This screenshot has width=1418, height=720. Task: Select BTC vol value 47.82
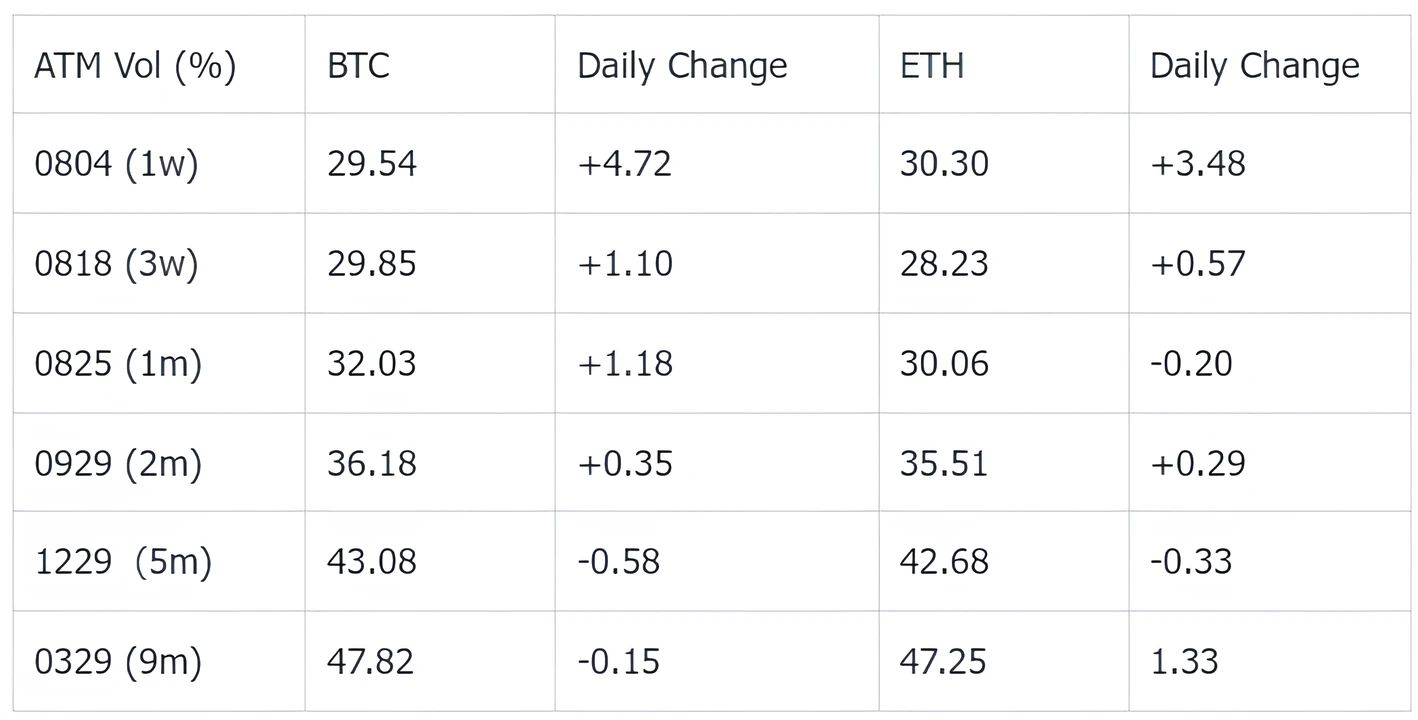(x=370, y=662)
